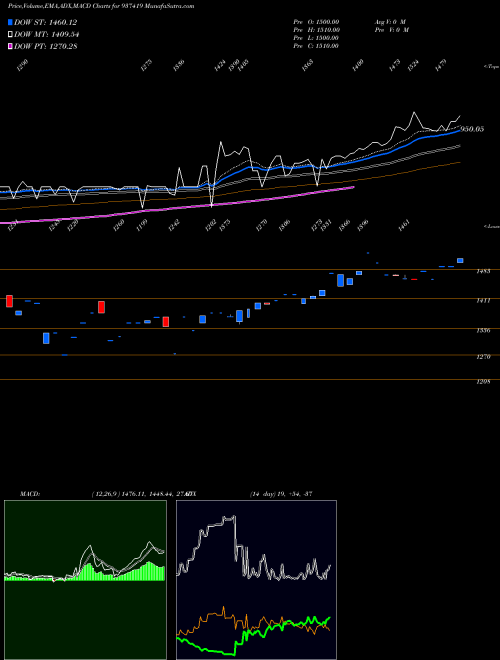The width and height of the screenshot is (500, 660).
Task: Click the 1199 low value label
Action: [x=142, y=225]
